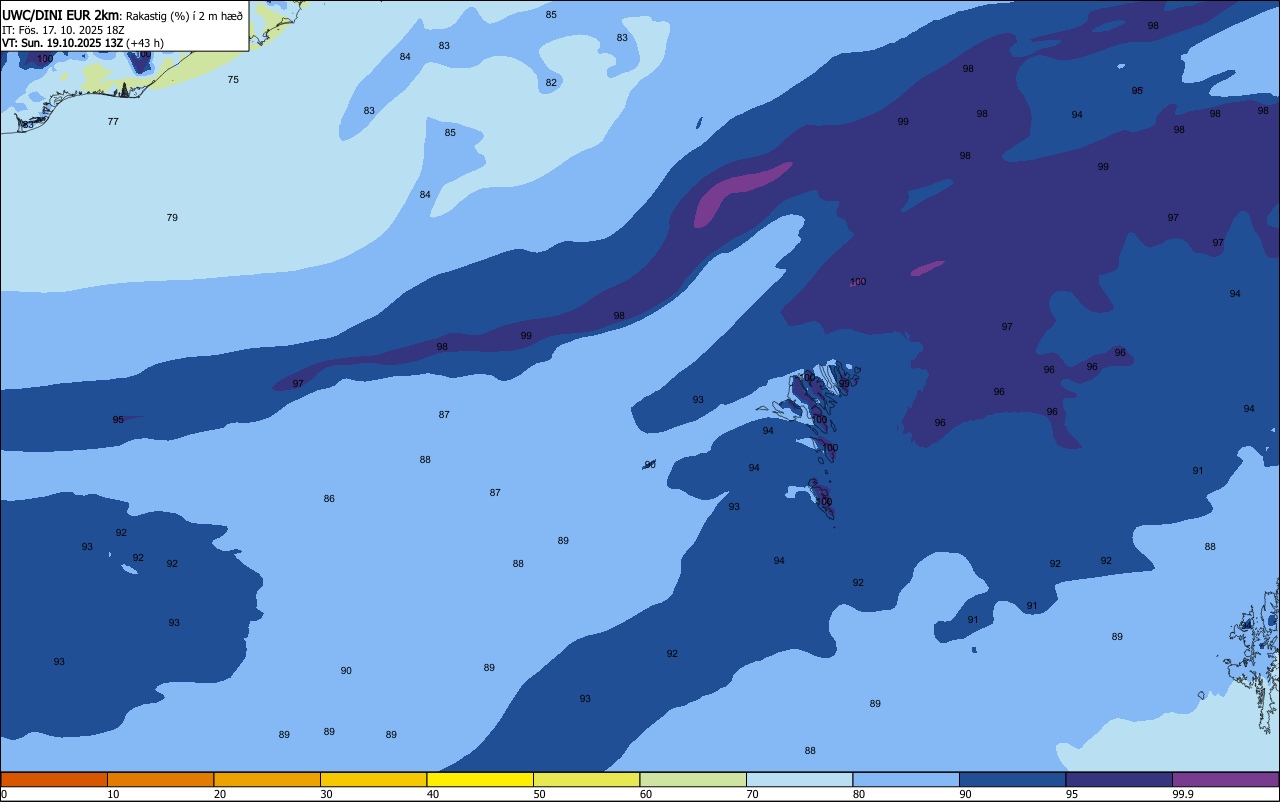
Task: Click the 60–70 pale green legend swatch
Action: point(693,779)
